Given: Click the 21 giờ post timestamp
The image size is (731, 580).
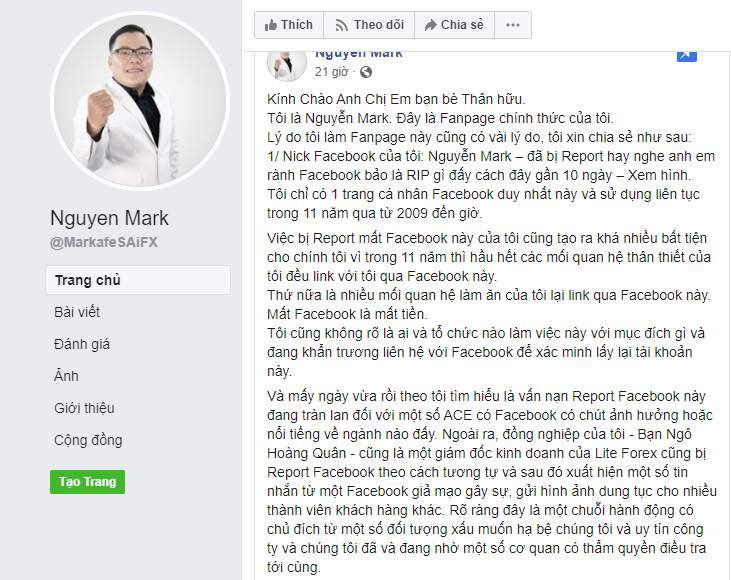Looking at the screenshot, I should click(331, 72).
